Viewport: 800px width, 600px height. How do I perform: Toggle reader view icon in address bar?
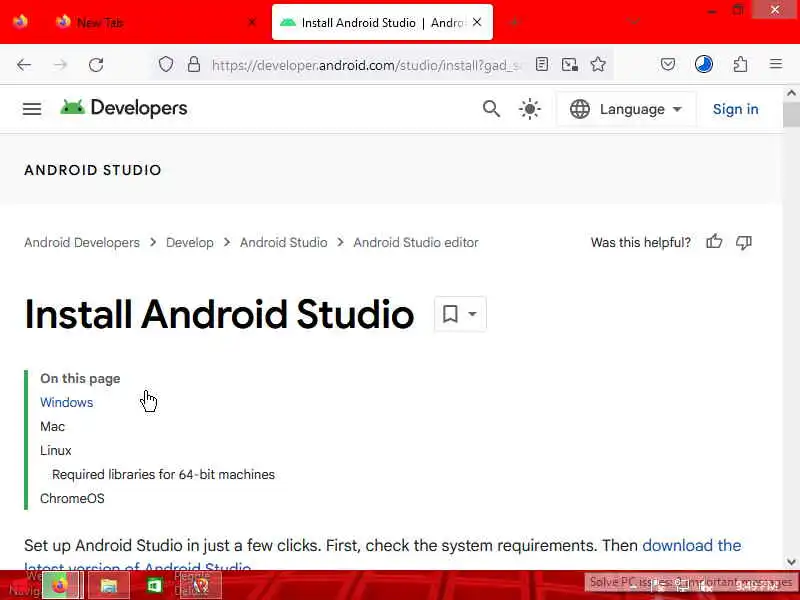click(542, 64)
